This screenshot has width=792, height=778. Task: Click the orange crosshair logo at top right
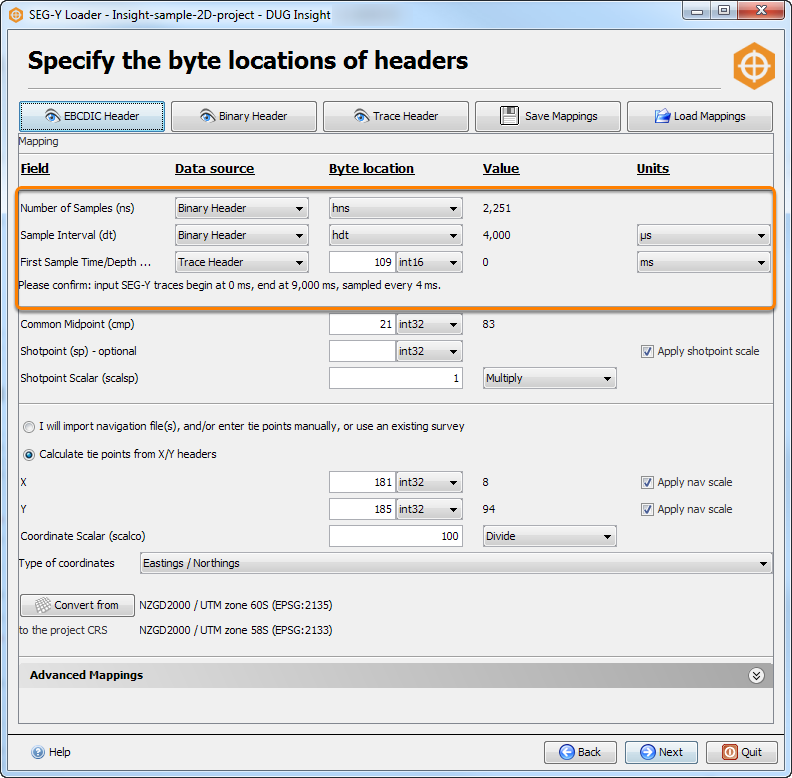(754, 66)
